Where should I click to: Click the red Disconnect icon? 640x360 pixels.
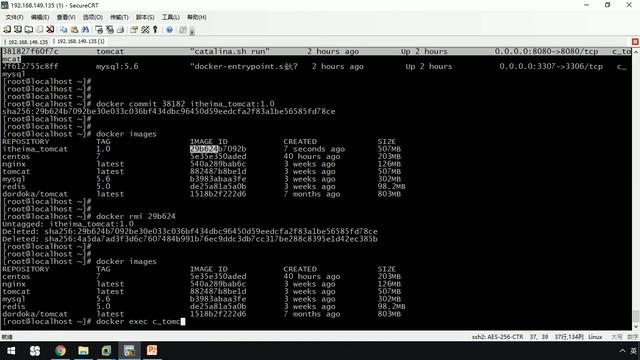pos(50,29)
